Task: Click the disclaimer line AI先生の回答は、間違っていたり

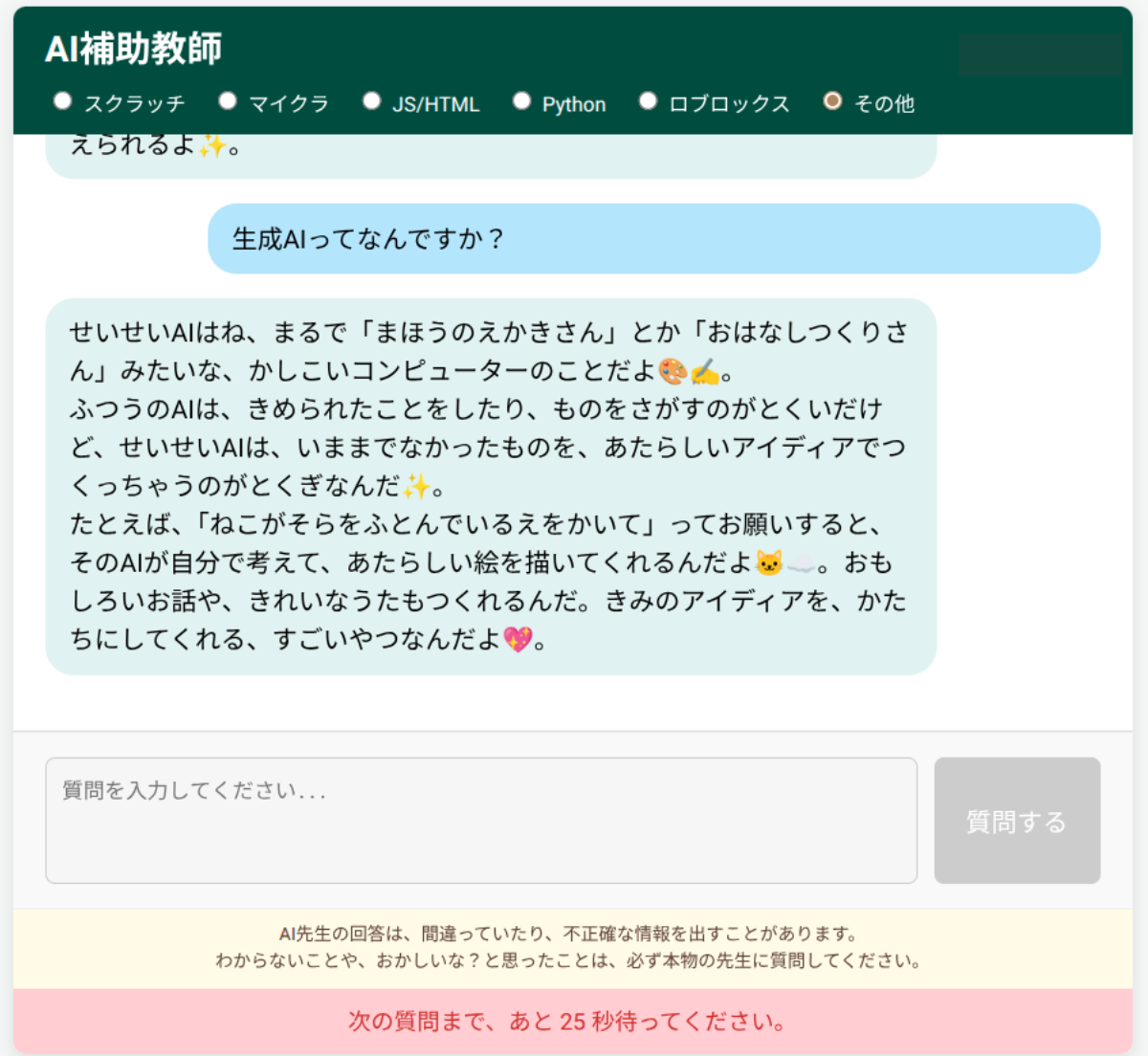Action: (x=570, y=934)
